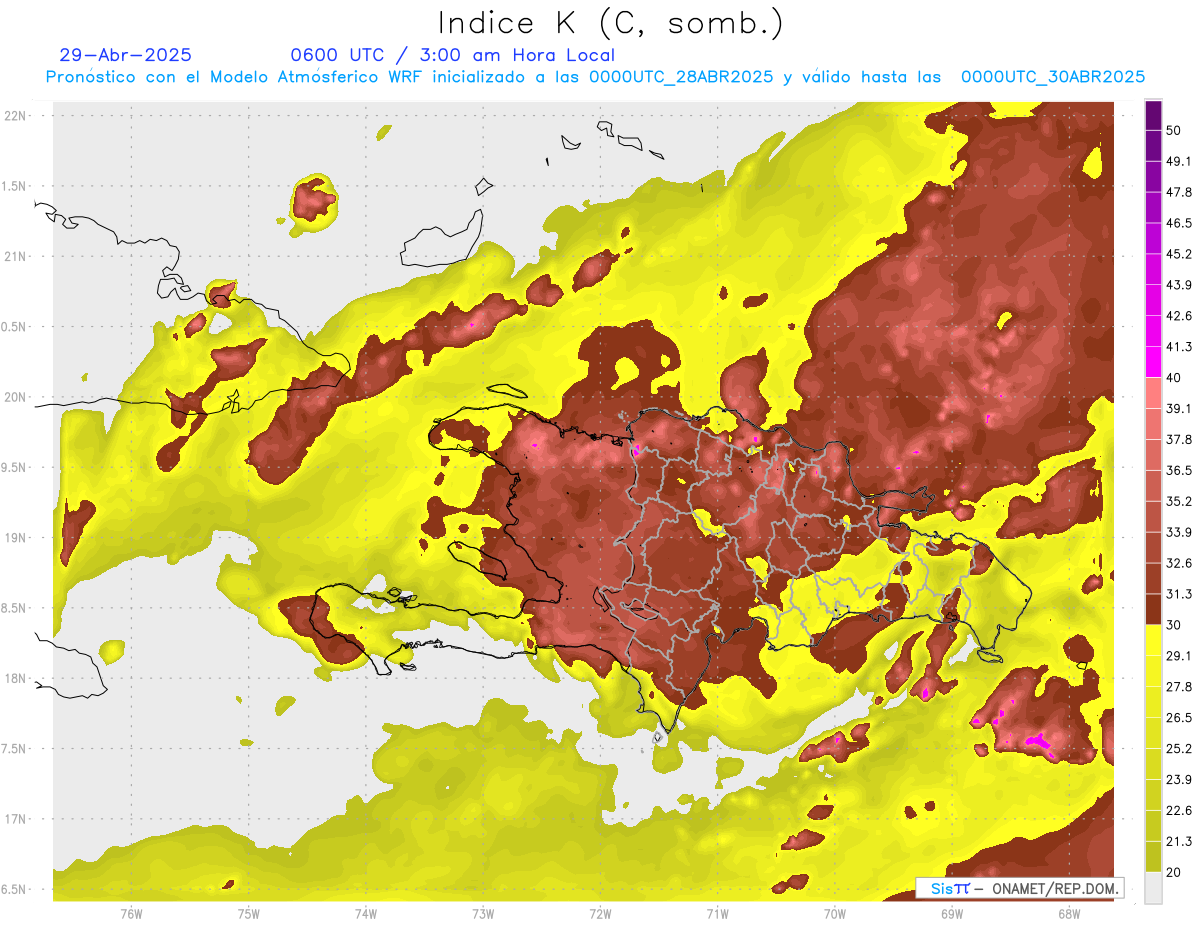The width and height of the screenshot is (1200, 927).
Task: Click the colorbar value '21.3'
Action: click(1179, 841)
